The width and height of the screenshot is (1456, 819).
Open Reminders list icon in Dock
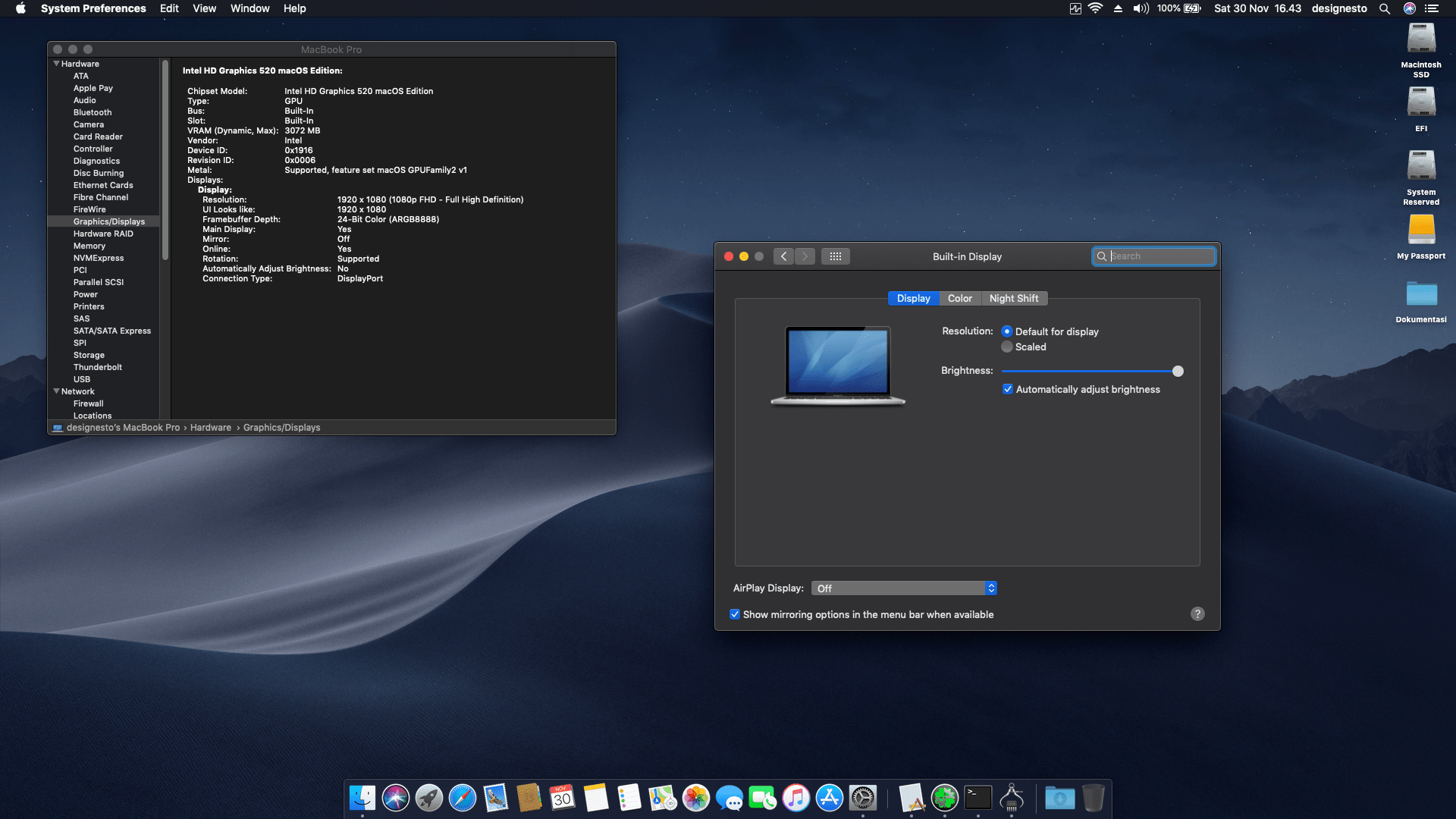[629, 798]
